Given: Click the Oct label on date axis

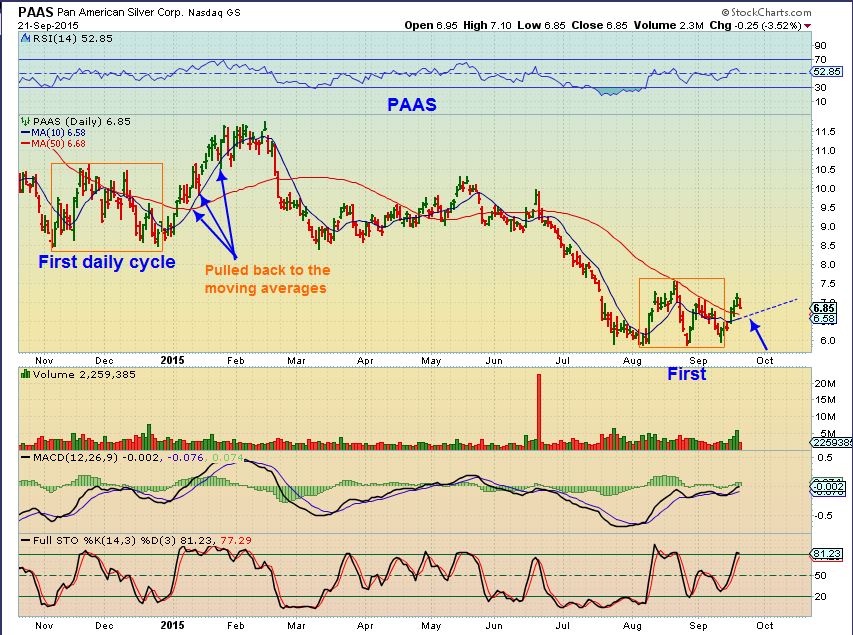Looking at the screenshot, I should point(764,359).
